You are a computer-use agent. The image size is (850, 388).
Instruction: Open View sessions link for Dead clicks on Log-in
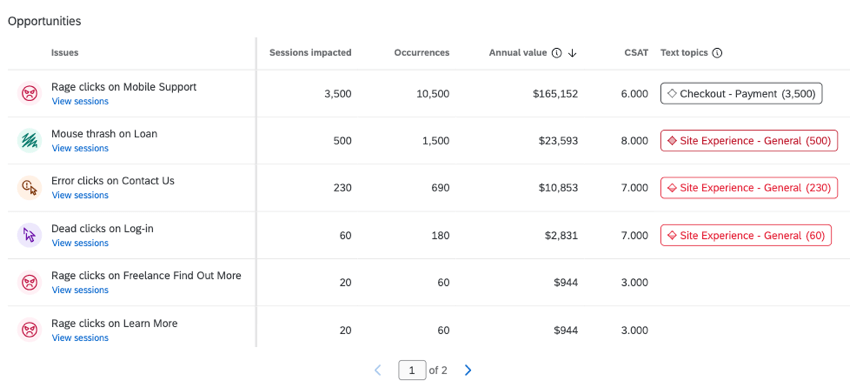click(x=80, y=243)
